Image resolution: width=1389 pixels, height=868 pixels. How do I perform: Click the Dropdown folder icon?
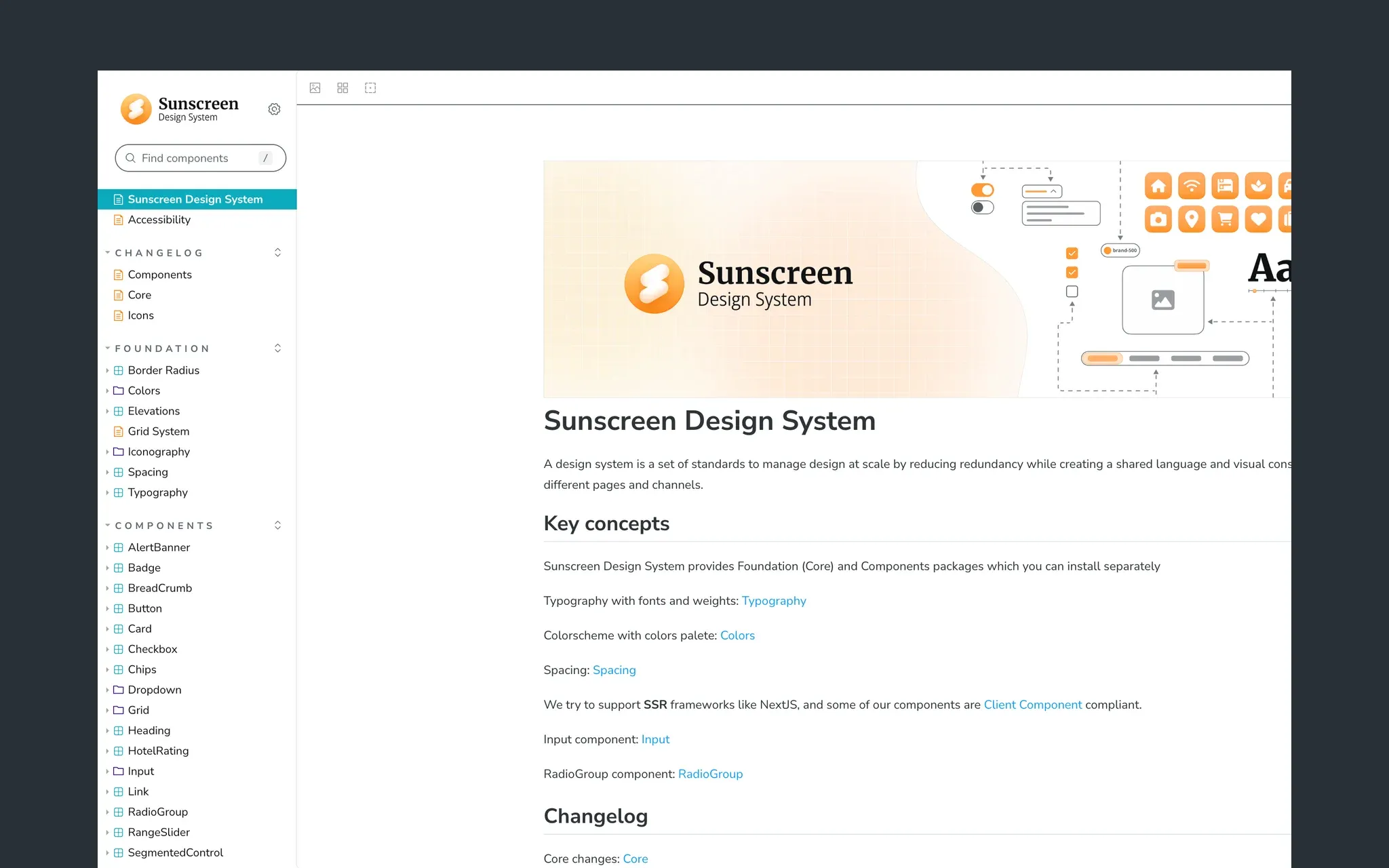pyautogui.click(x=119, y=690)
